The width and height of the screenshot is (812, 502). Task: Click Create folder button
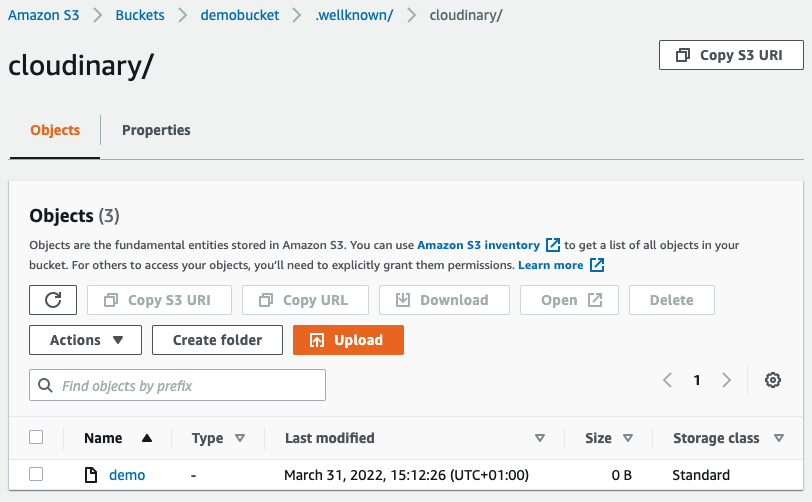point(218,340)
